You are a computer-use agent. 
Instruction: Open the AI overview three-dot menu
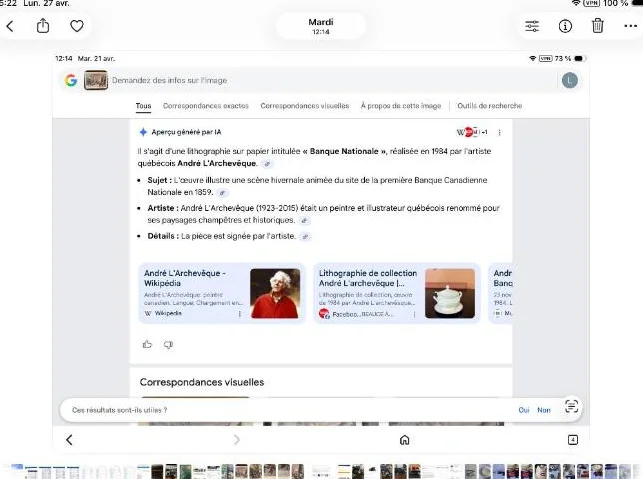point(499,132)
